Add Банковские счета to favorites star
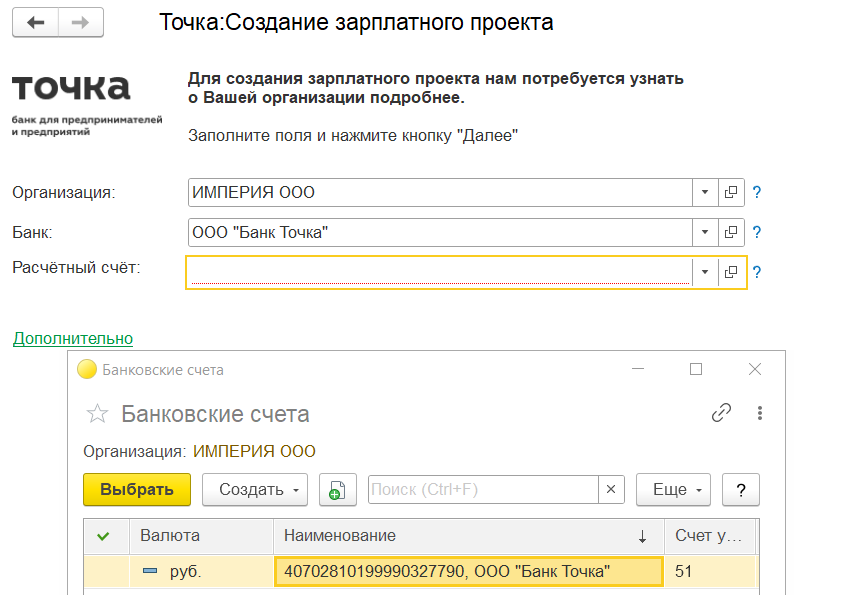This screenshot has height=595, width=842. pyautogui.click(x=97, y=414)
